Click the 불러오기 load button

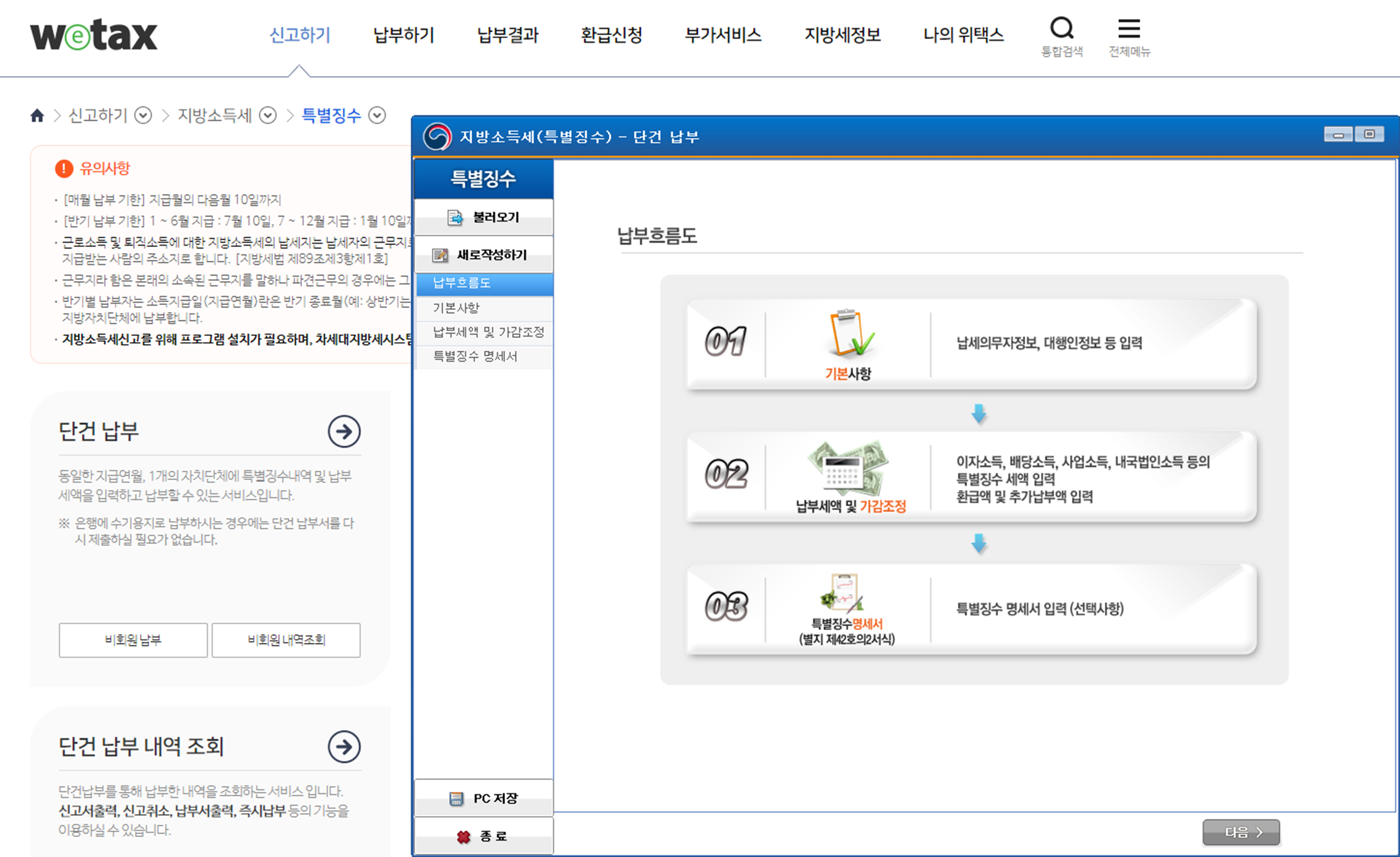(483, 217)
